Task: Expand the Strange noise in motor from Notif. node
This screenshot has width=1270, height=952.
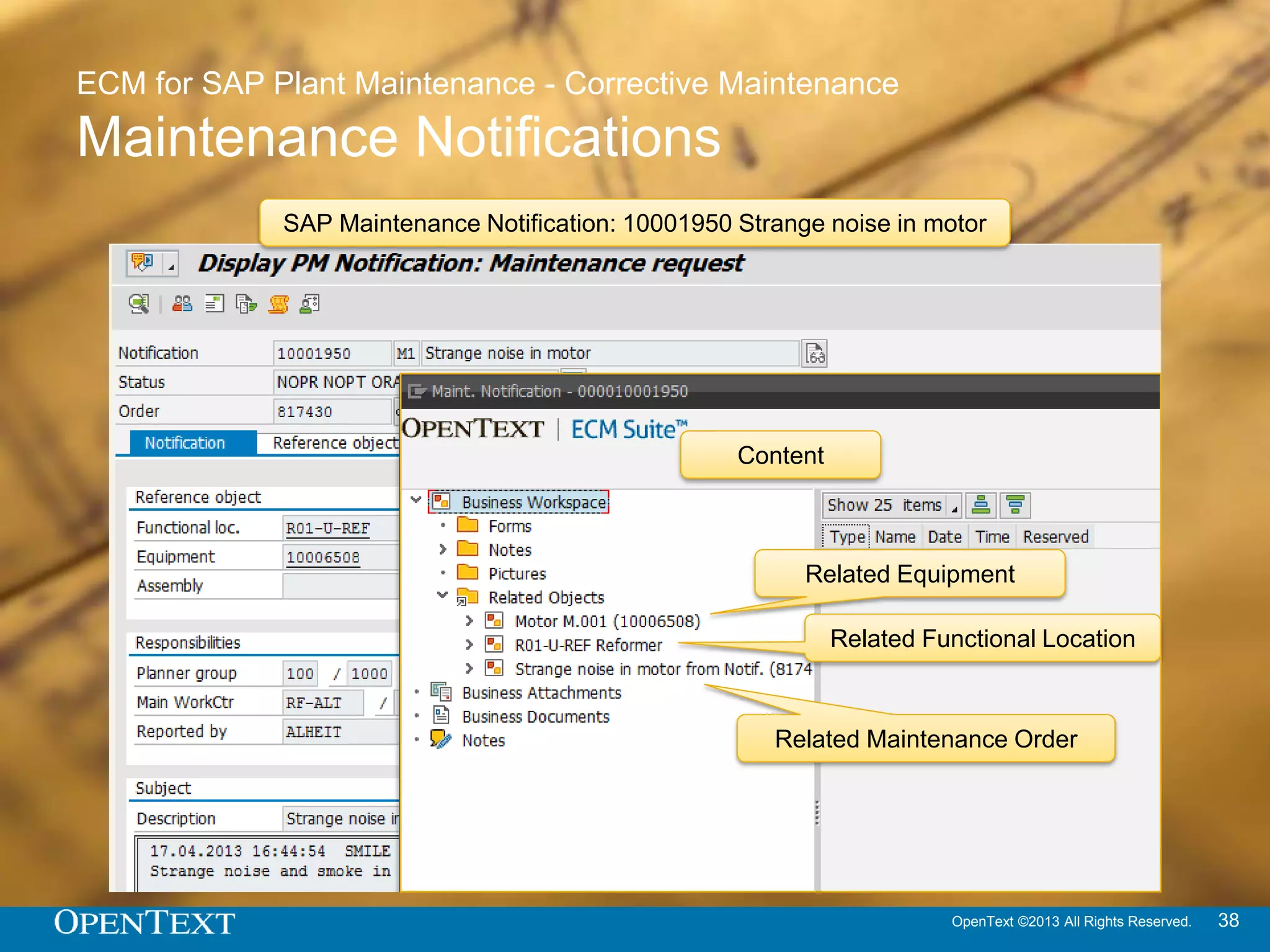Action: pyautogui.click(x=469, y=668)
